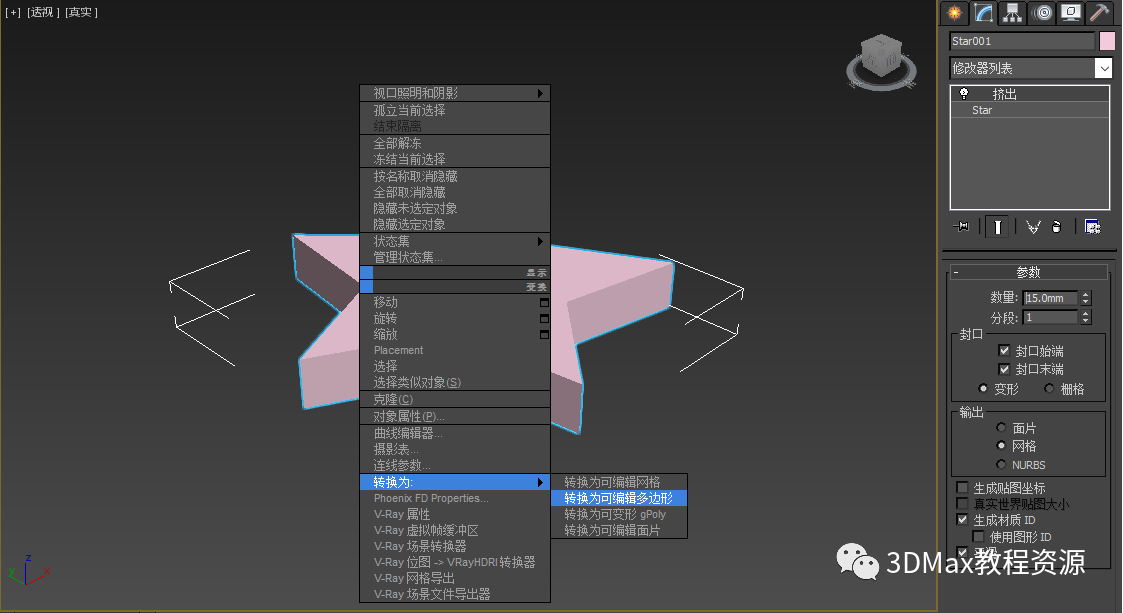
Task: Click the Pin Stack icon below modifier stack
Action: [962, 226]
